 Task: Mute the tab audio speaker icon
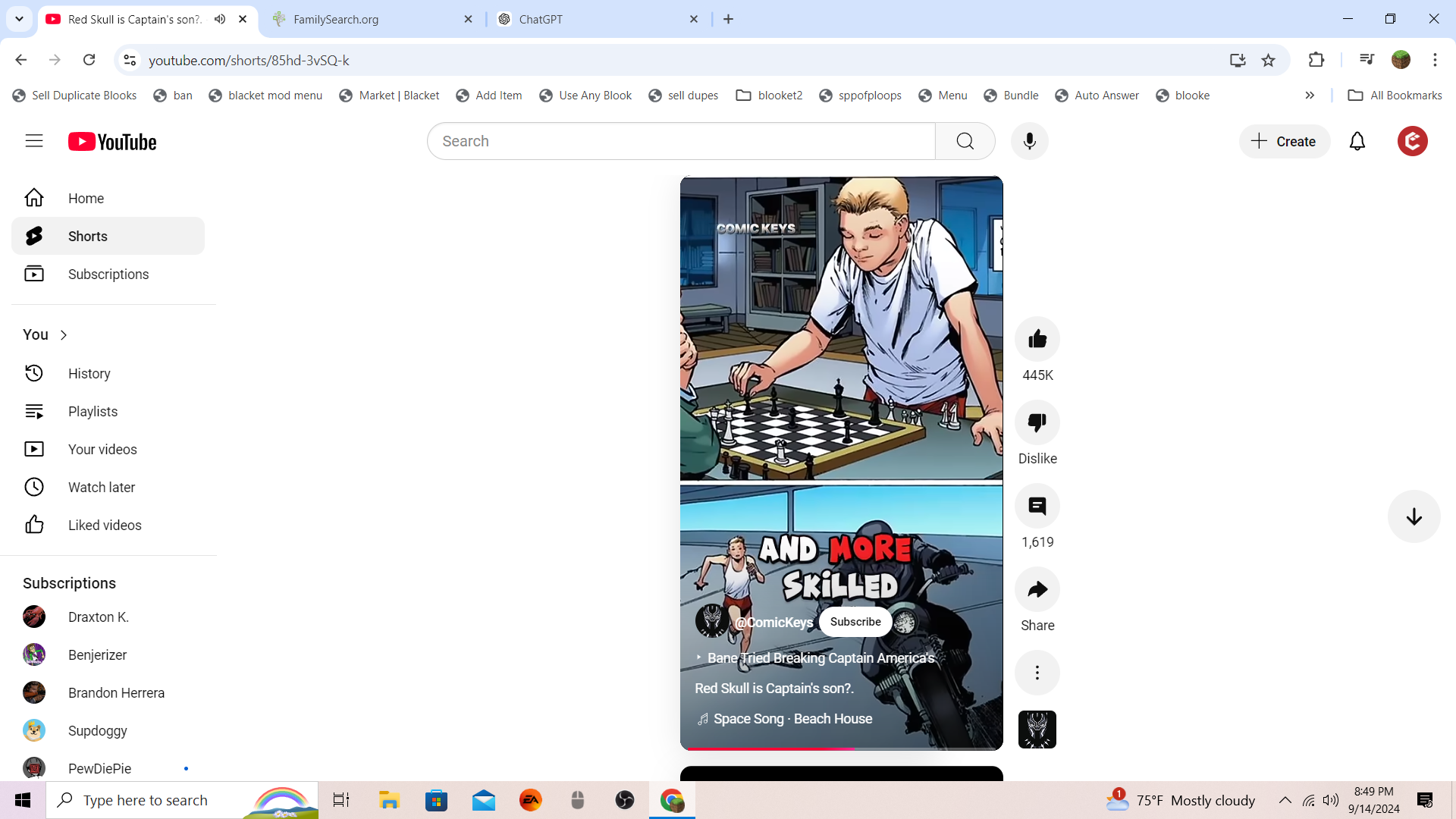pyautogui.click(x=220, y=19)
